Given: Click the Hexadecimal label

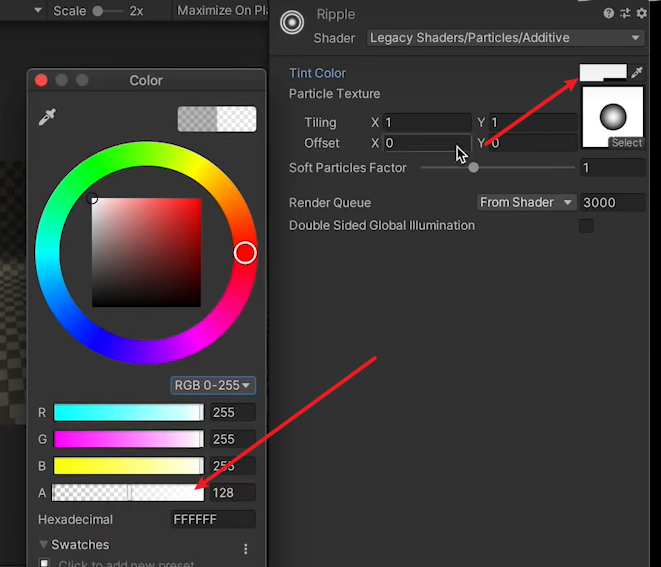Looking at the screenshot, I should pyautogui.click(x=75, y=519).
